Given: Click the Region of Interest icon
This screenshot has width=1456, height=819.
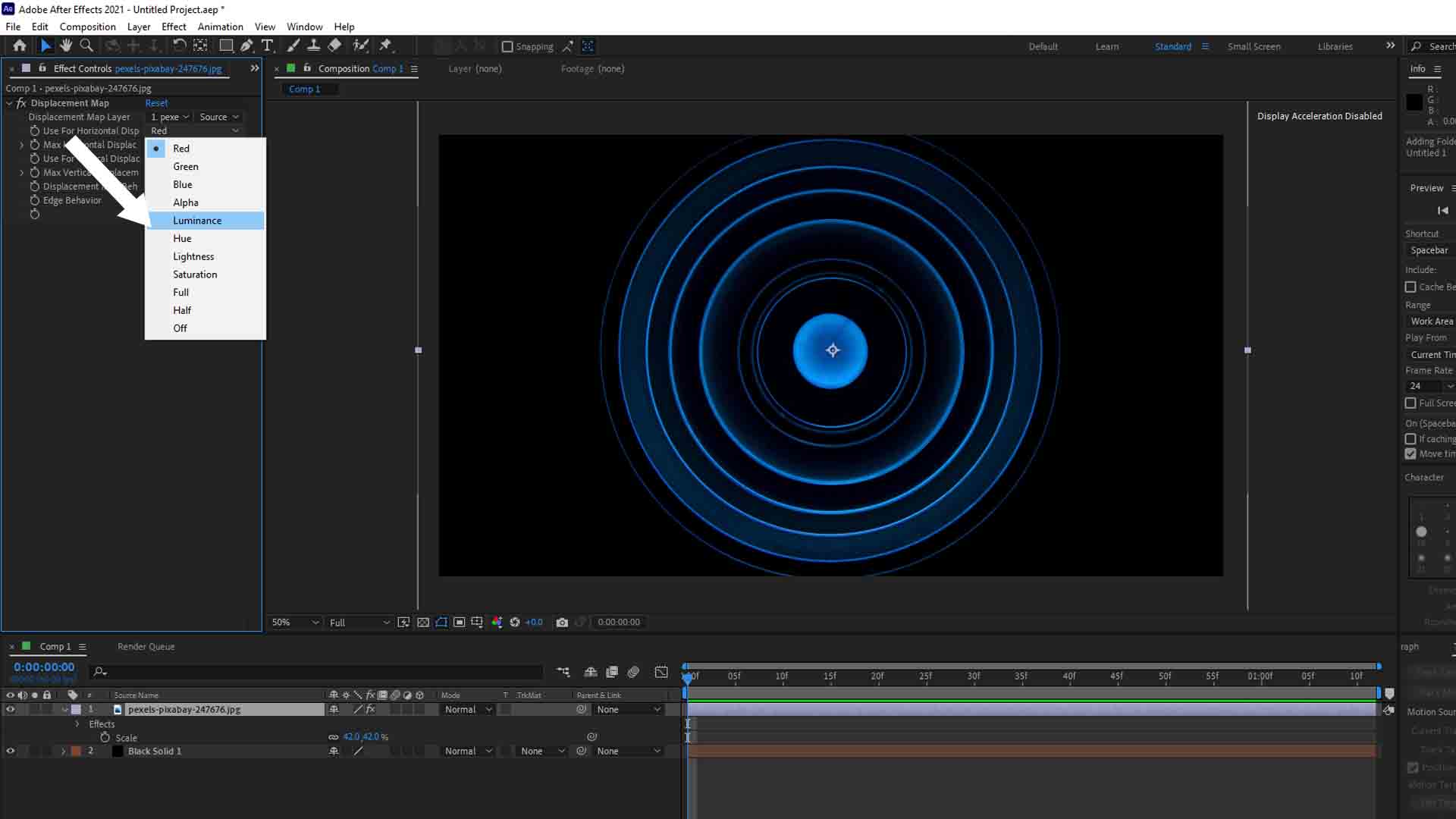Looking at the screenshot, I should coord(459,622).
